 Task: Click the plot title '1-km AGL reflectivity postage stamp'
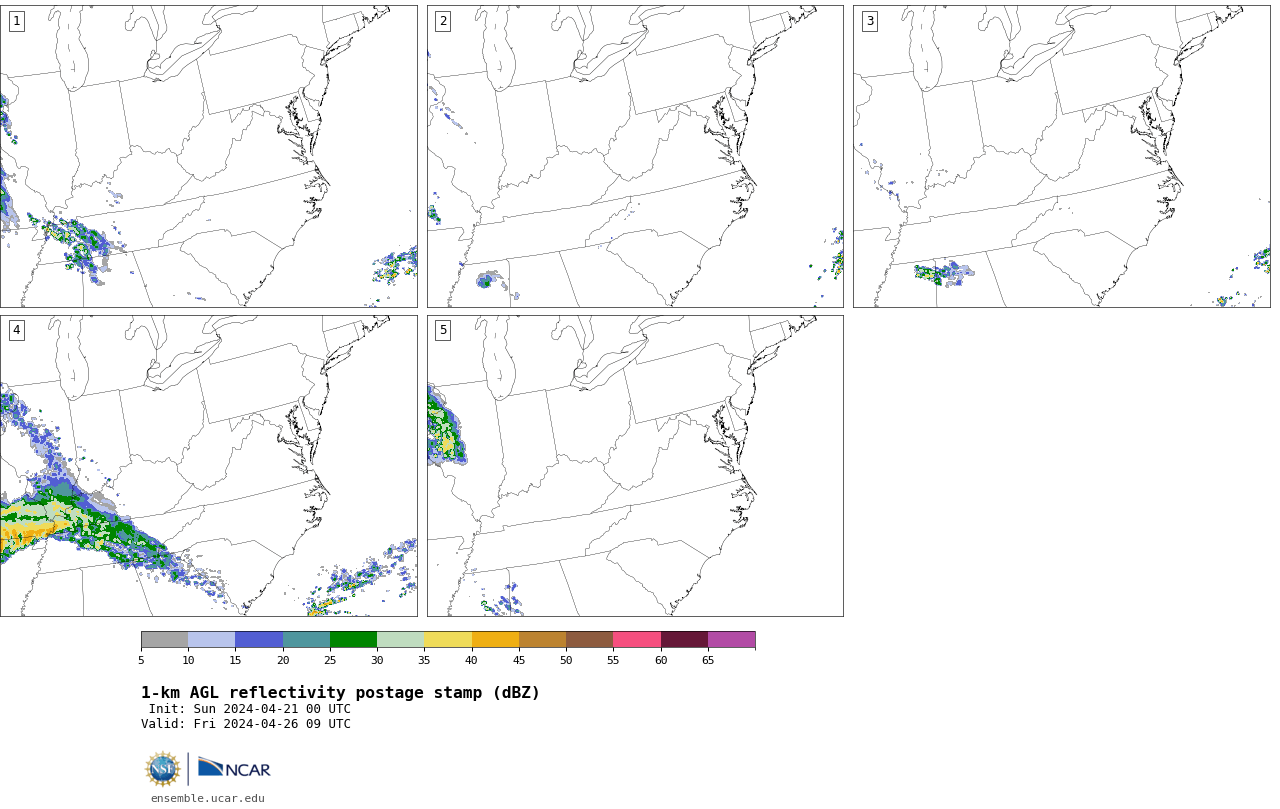pyautogui.click(x=340, y=693)
